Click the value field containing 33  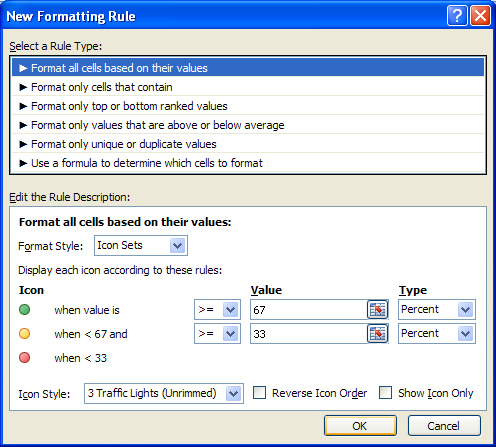pyautogui.click(x=309, y=334)
